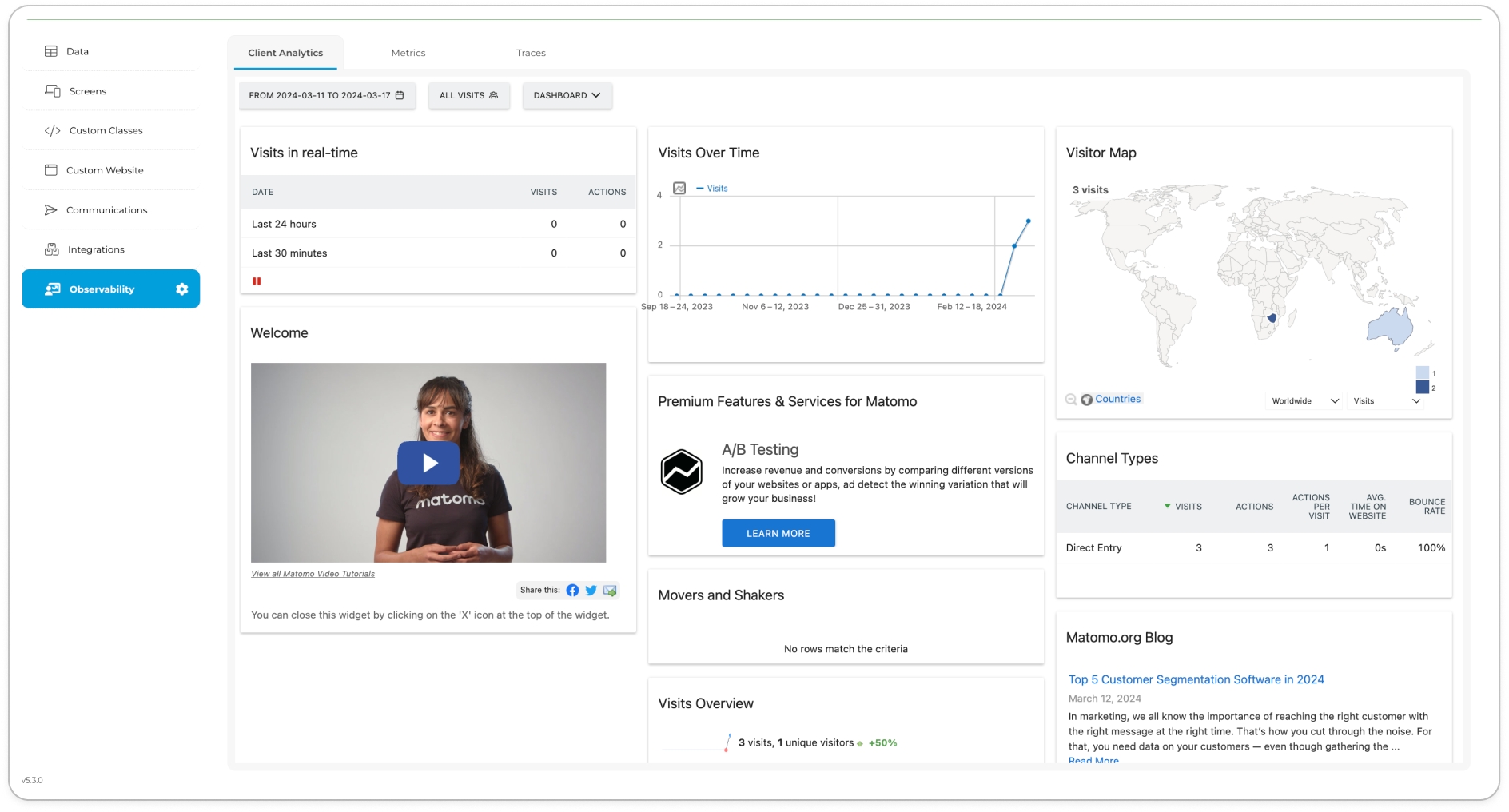Open the Visits metric dropdown on map

pyautogui.click(x=1386, y=401)
